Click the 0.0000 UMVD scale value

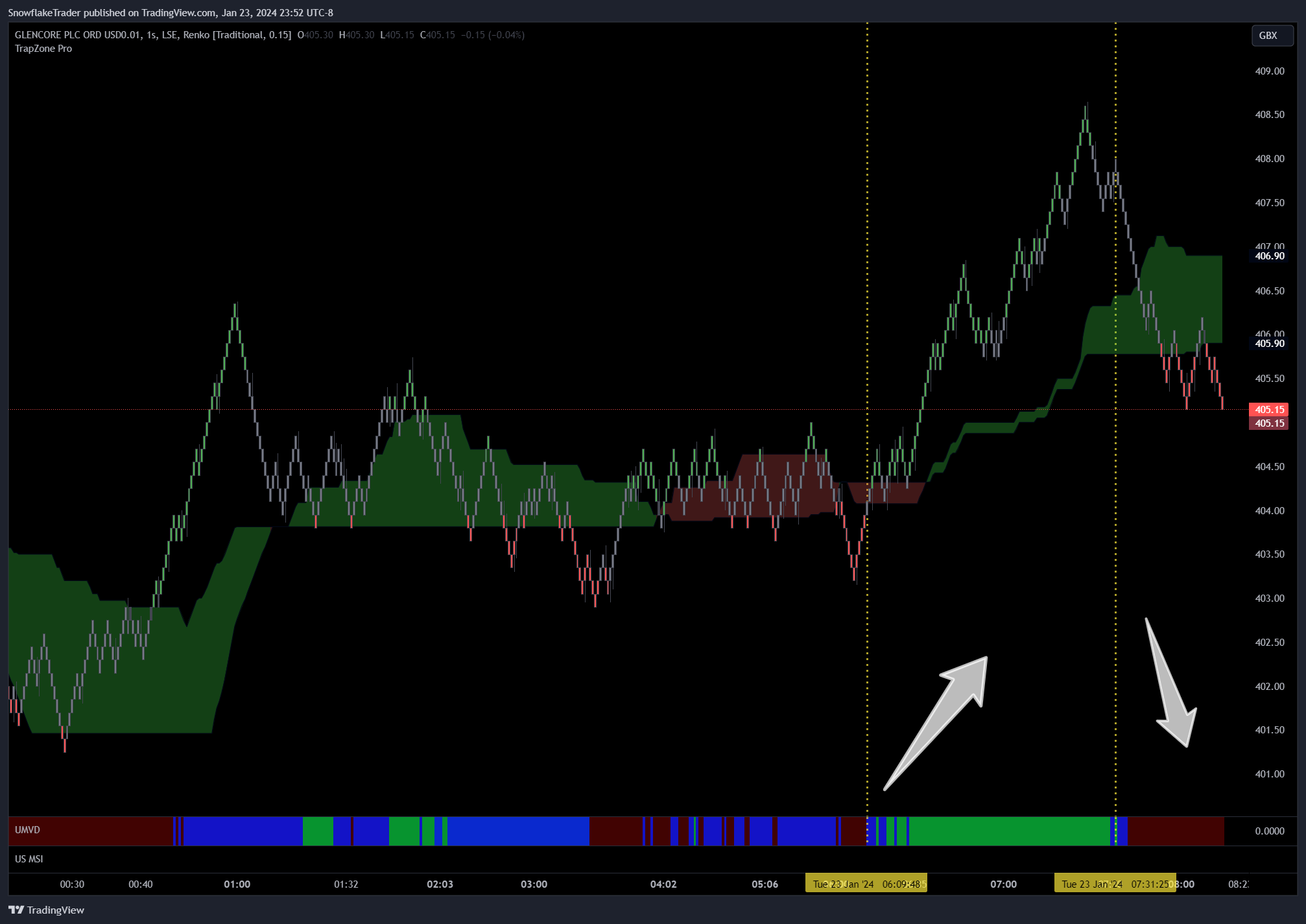1269,831
